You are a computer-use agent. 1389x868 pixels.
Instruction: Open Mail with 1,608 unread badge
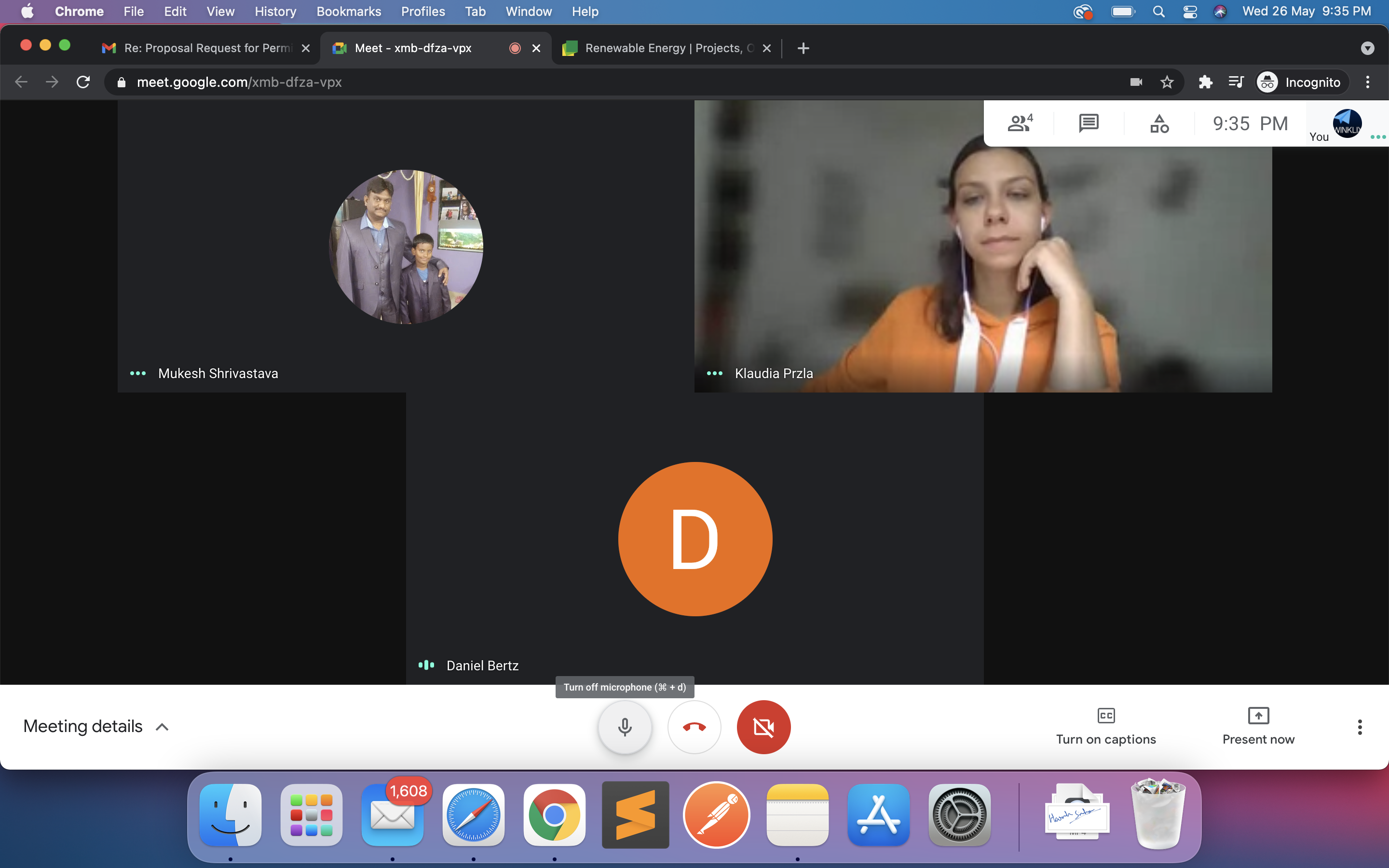[393, 814]
